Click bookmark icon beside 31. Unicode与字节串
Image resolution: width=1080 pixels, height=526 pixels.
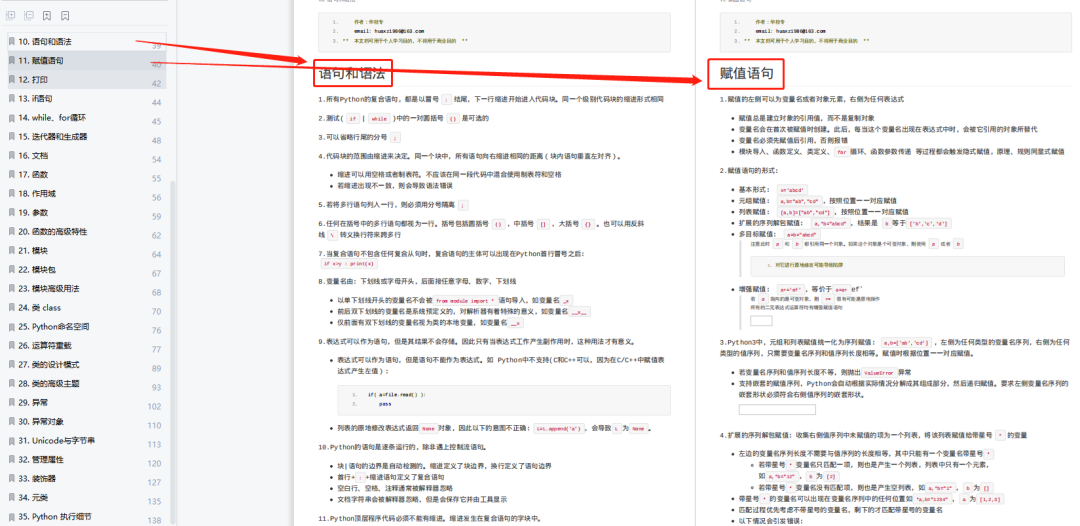tap(11, 440)
